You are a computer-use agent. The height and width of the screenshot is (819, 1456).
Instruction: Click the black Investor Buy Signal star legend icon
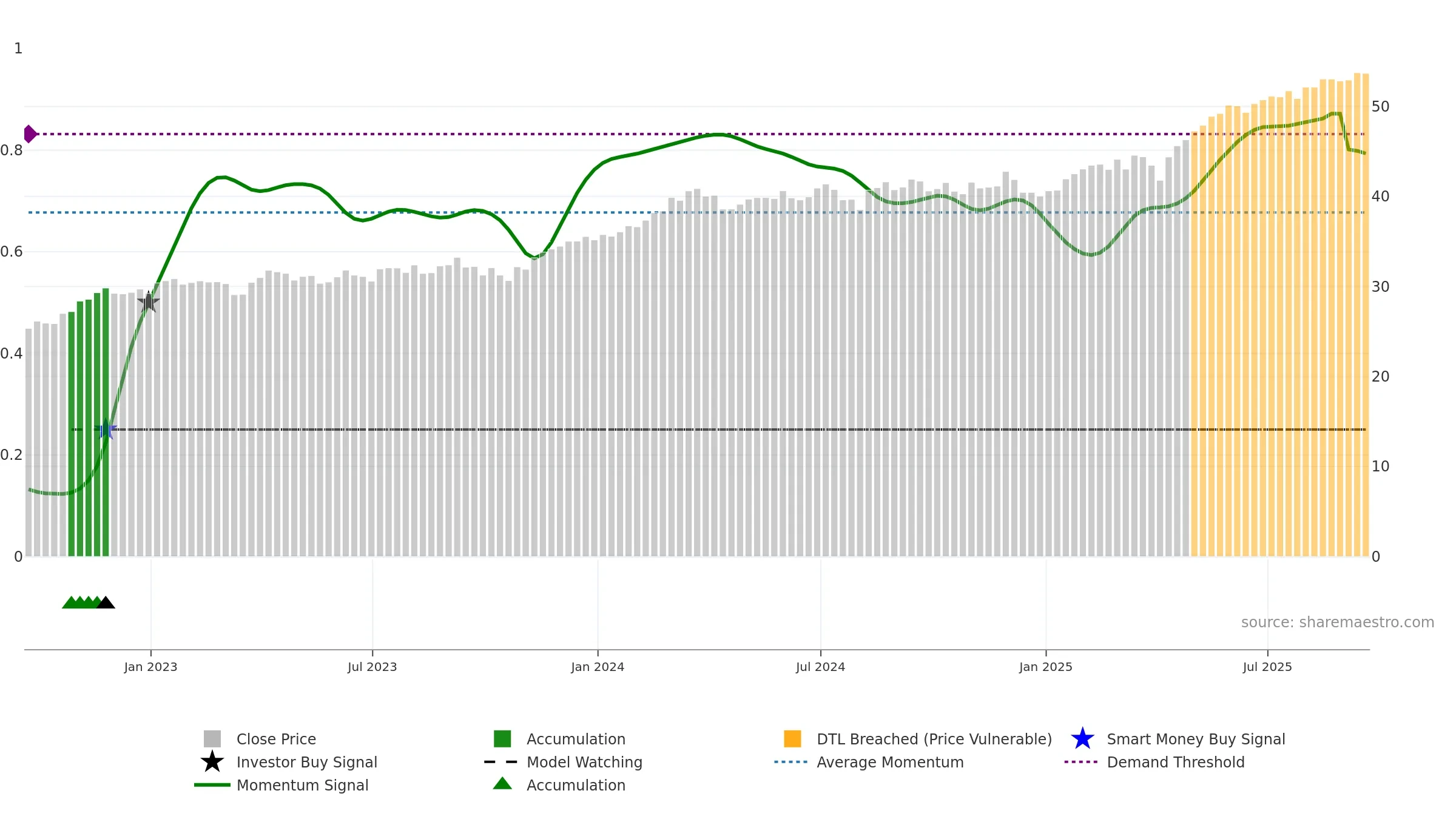point(212,761)
